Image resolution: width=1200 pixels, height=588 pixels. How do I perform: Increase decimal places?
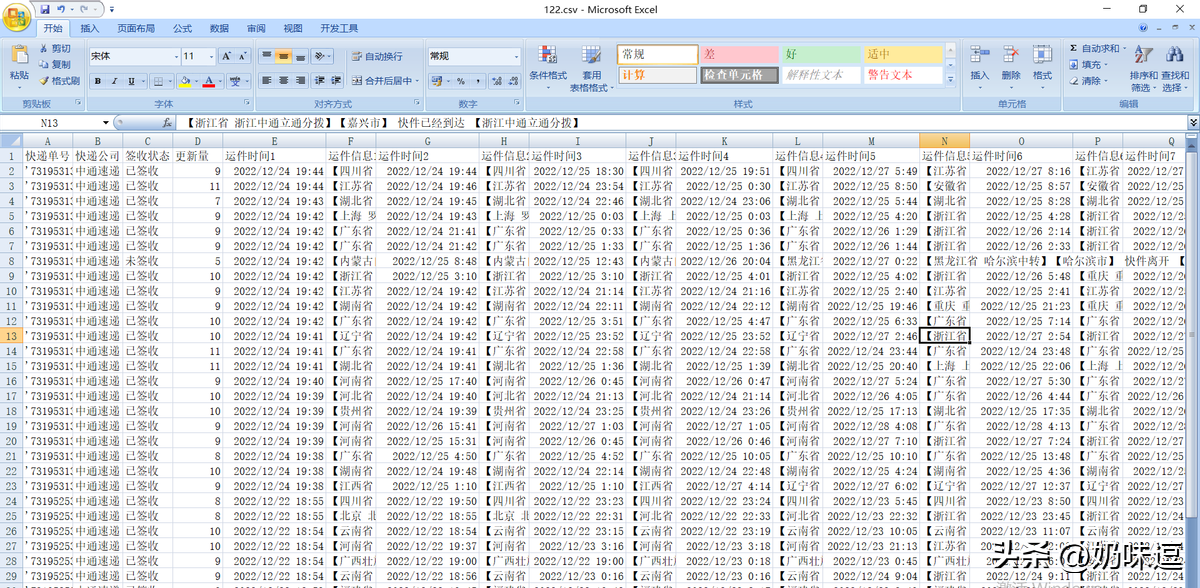point(496,81)
